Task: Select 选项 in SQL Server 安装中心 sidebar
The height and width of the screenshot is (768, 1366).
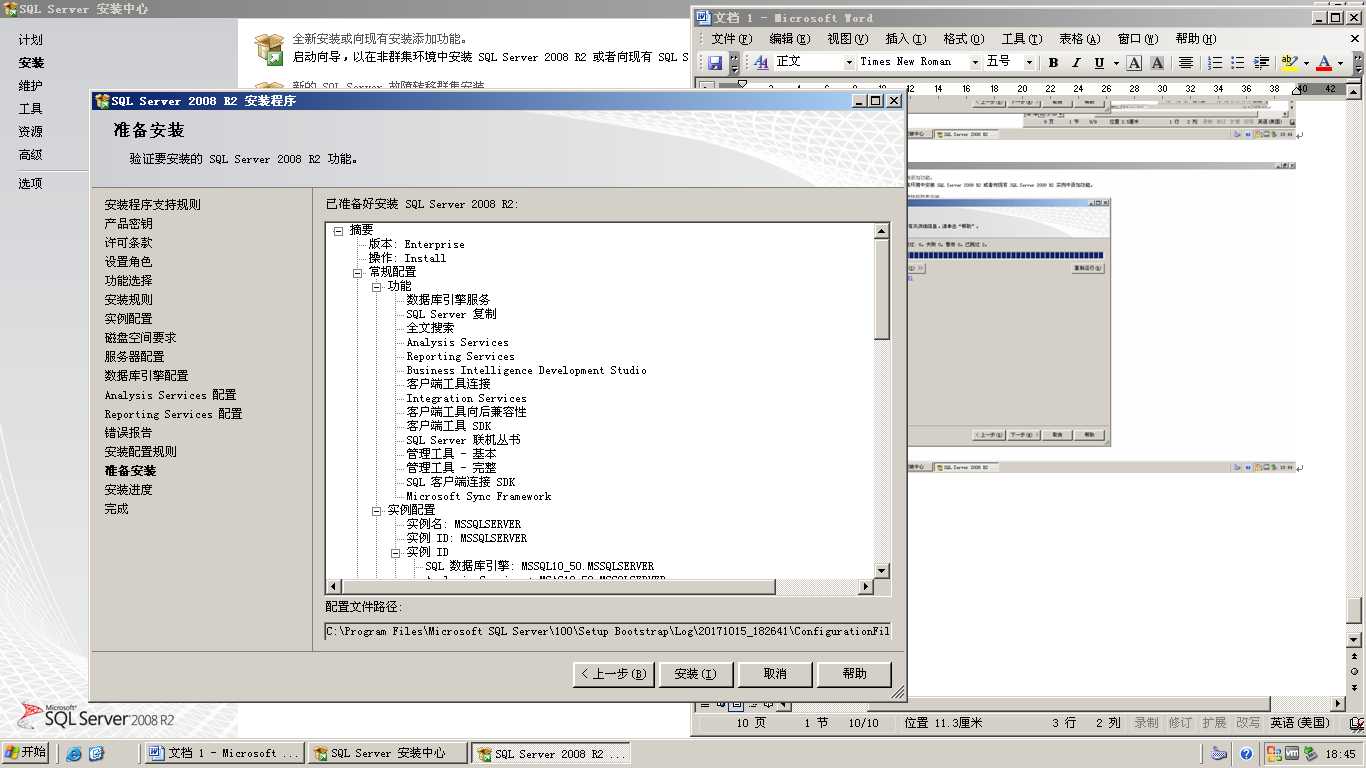Action: (31, 184)
